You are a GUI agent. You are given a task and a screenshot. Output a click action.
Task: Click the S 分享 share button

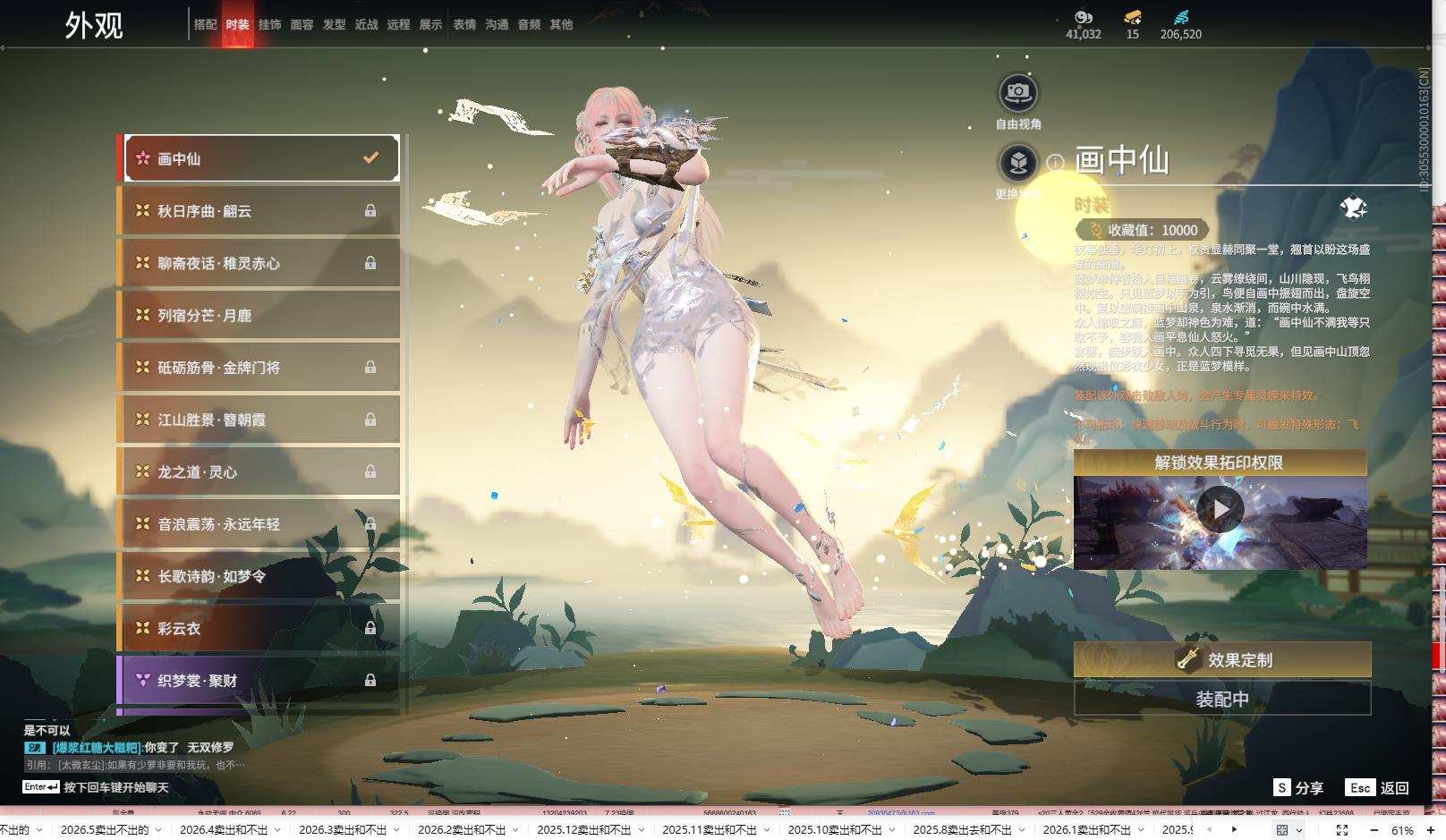(x=1298, y=787)
